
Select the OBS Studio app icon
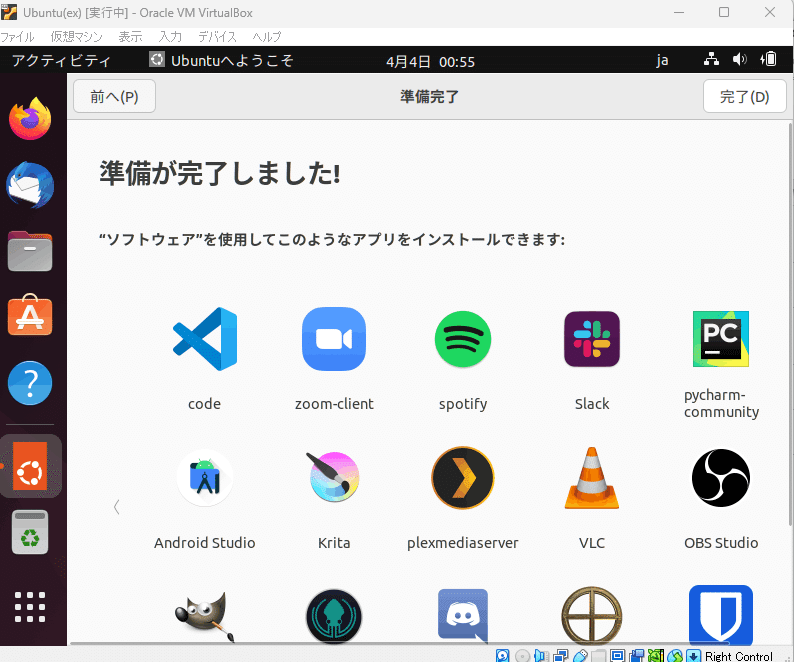pos(721,478)
